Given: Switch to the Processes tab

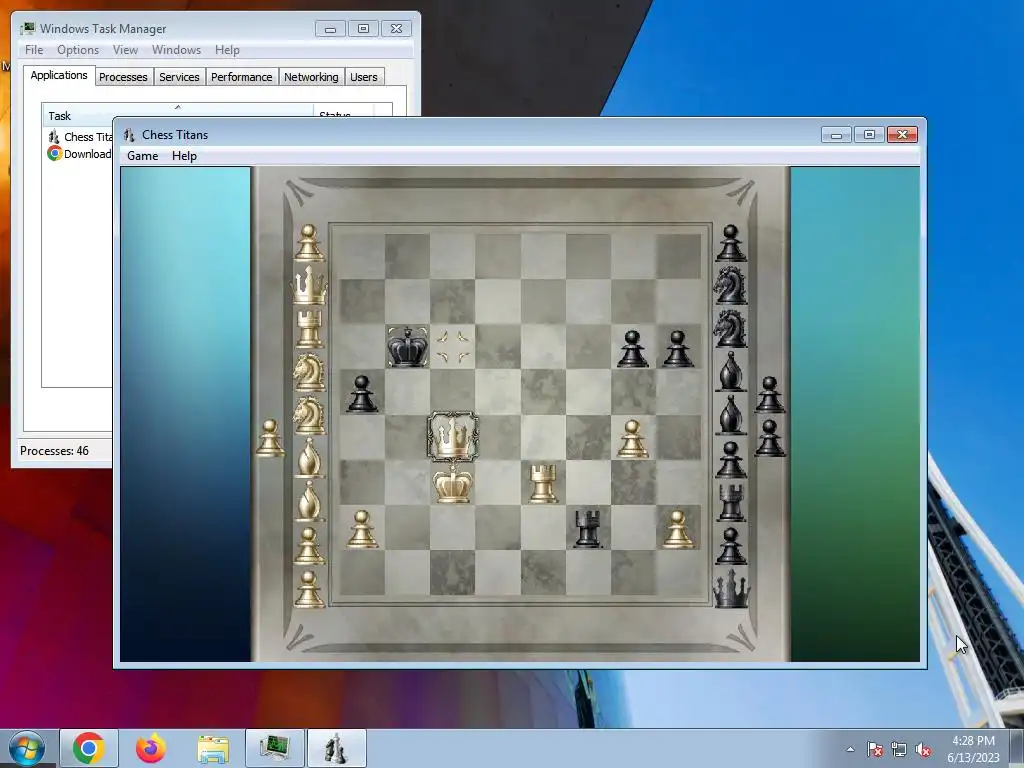Looking at the screenshot, I should 123,77.
